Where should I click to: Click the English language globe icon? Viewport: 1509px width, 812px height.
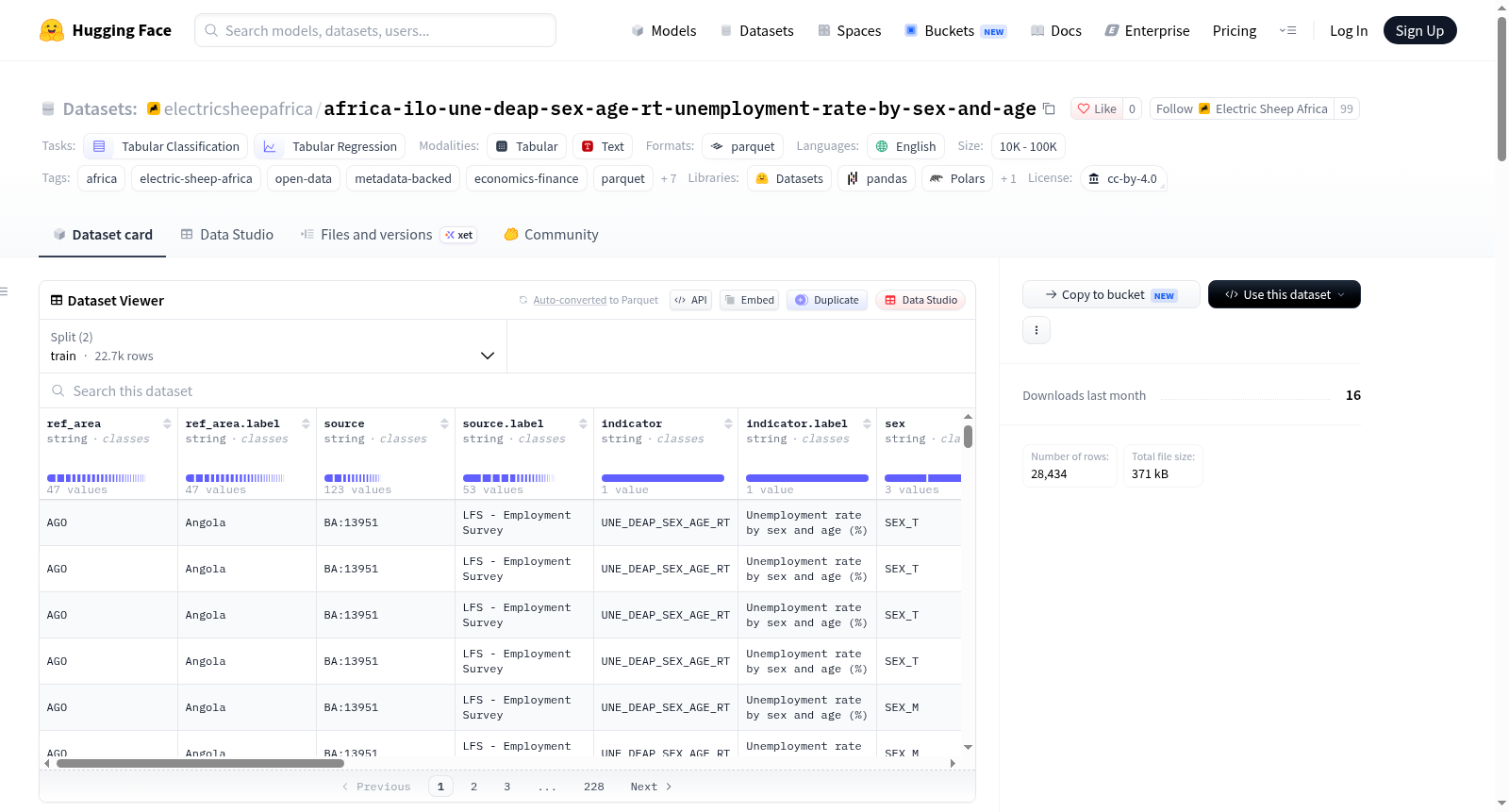click(x=882, y=146)
